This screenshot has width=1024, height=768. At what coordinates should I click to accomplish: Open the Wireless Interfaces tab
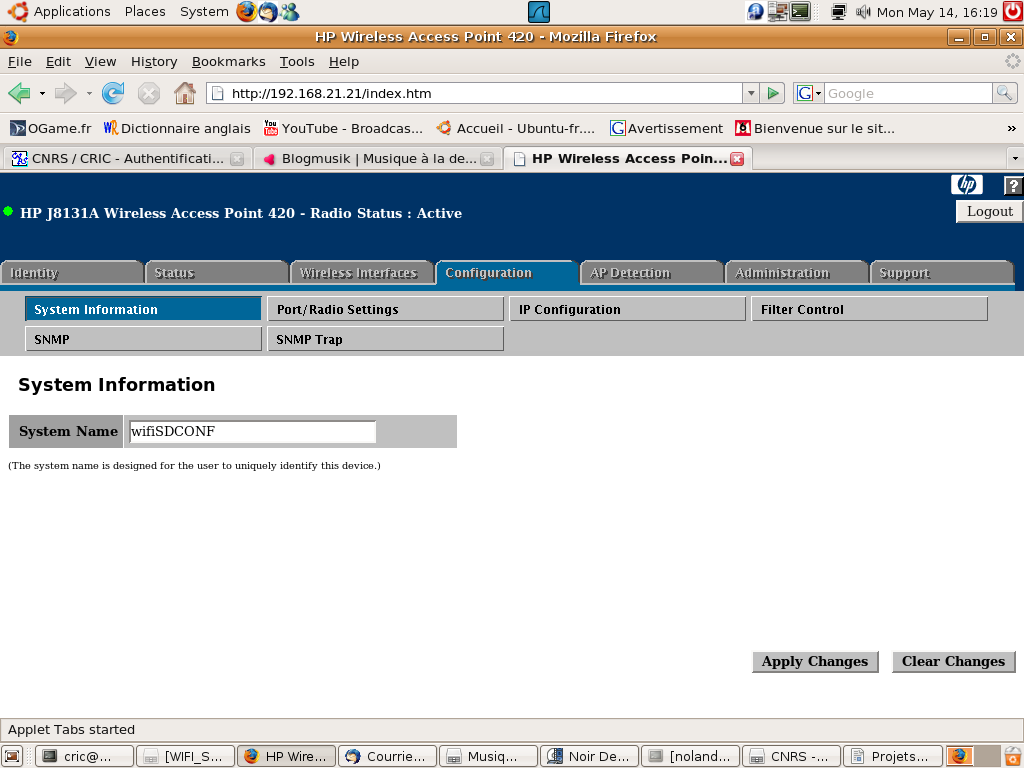pos(361,272)
